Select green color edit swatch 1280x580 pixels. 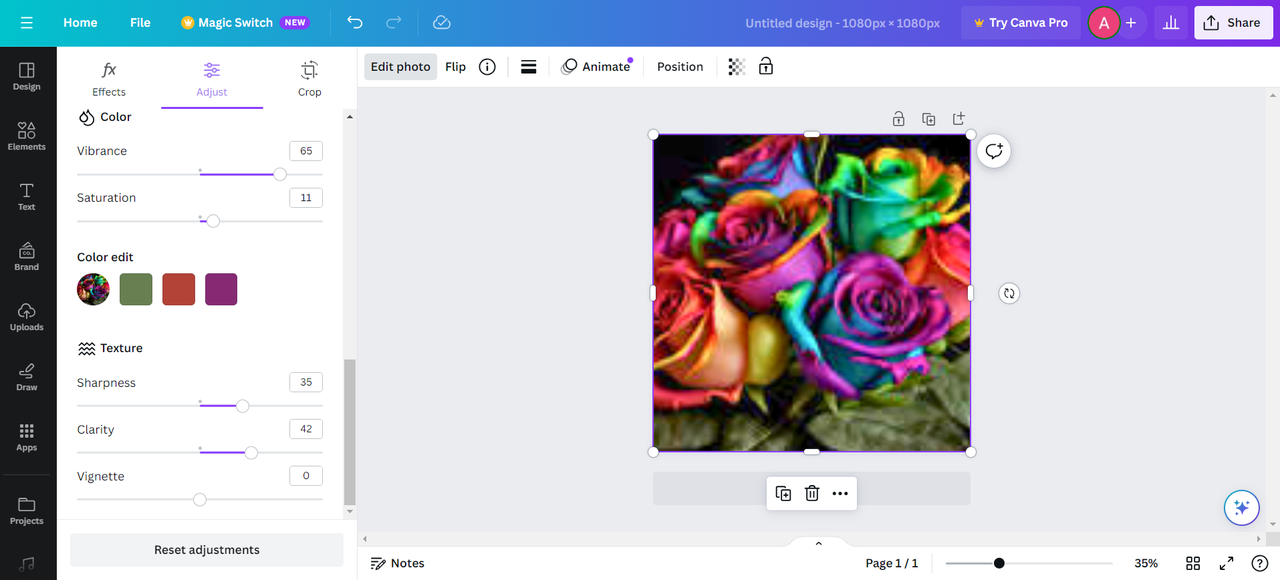tap(136, 289)
